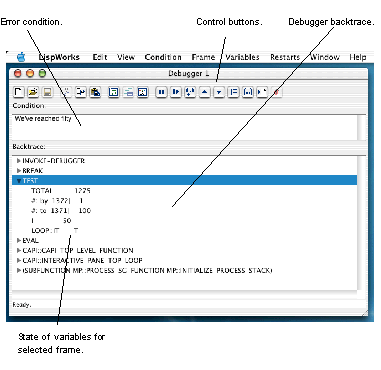The height and width of the screenshot is (370, 381).
Task: Click the continue play-step control button
Action: (x=176, y=92)
